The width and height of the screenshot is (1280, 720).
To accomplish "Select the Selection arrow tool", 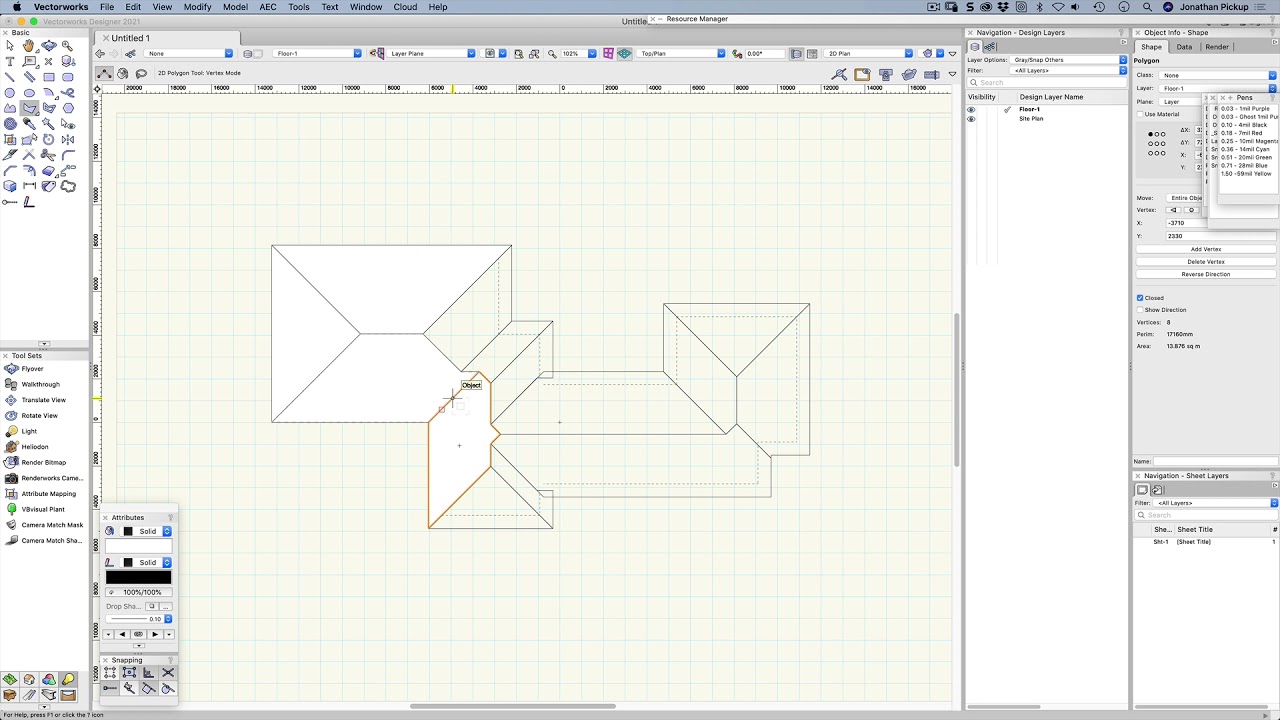I will (10, 46).
